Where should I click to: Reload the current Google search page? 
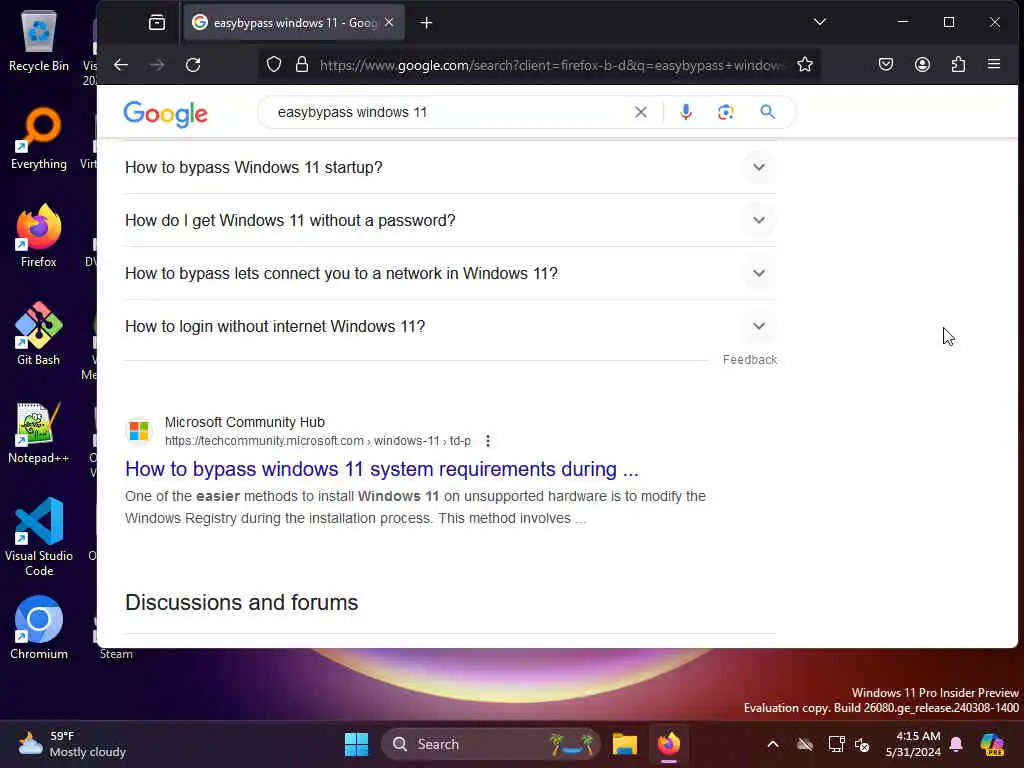coord(193,65)
